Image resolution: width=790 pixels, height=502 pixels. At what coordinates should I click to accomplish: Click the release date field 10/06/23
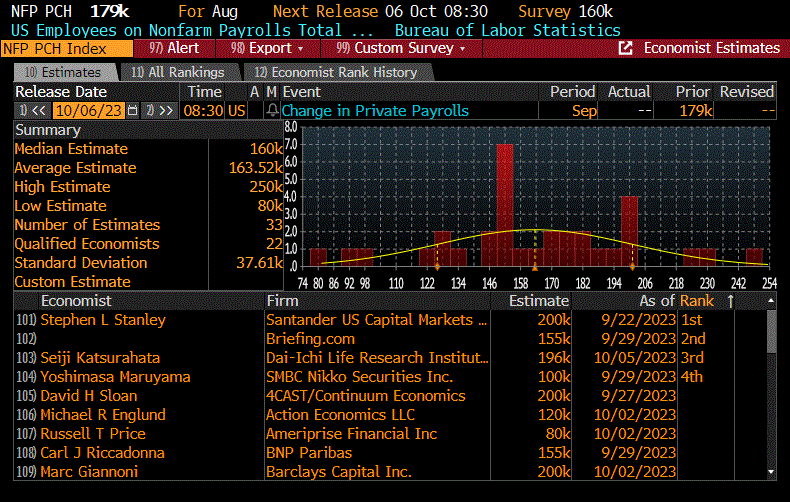(x=89, y=111)
